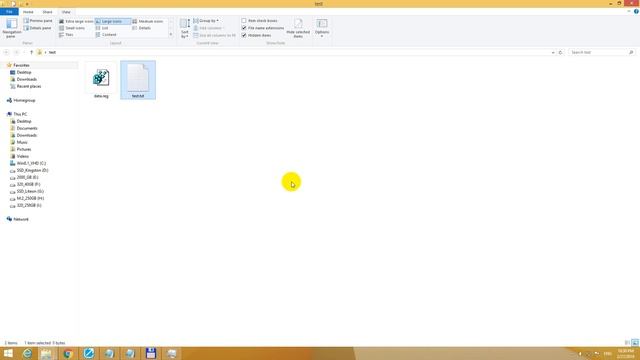Toggle the Details pane
This screenshot has width=640, height=360.
[38, 28]
